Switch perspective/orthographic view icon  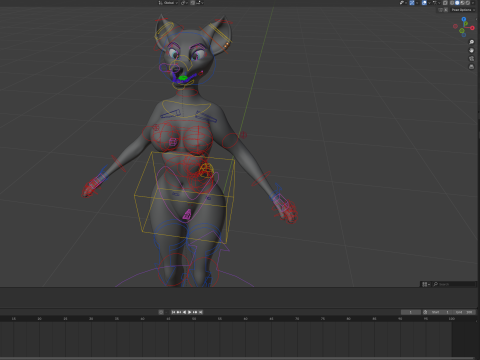tap(471, 67)
